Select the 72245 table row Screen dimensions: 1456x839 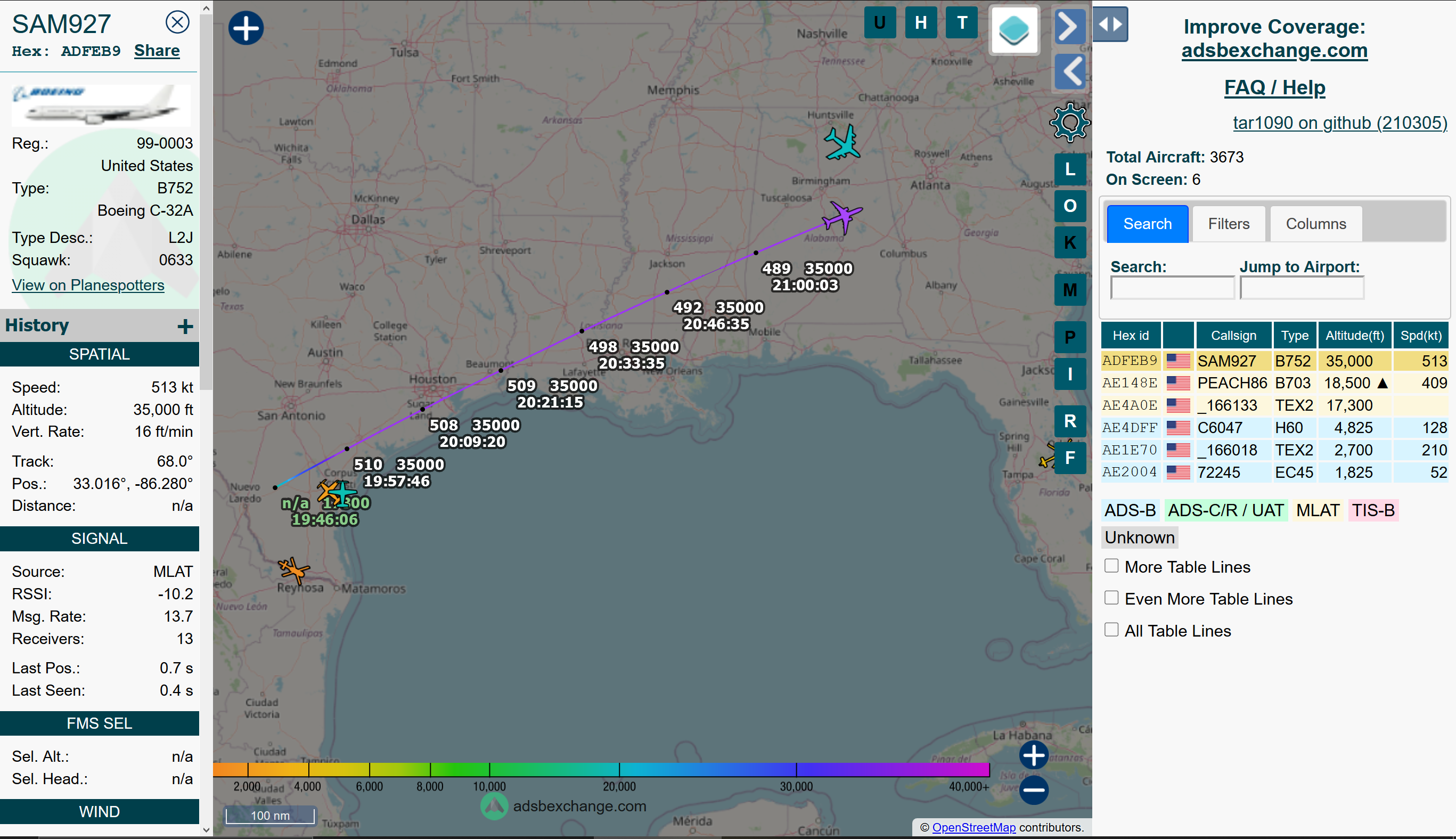pyautogui.click(x=1274, y=473)
